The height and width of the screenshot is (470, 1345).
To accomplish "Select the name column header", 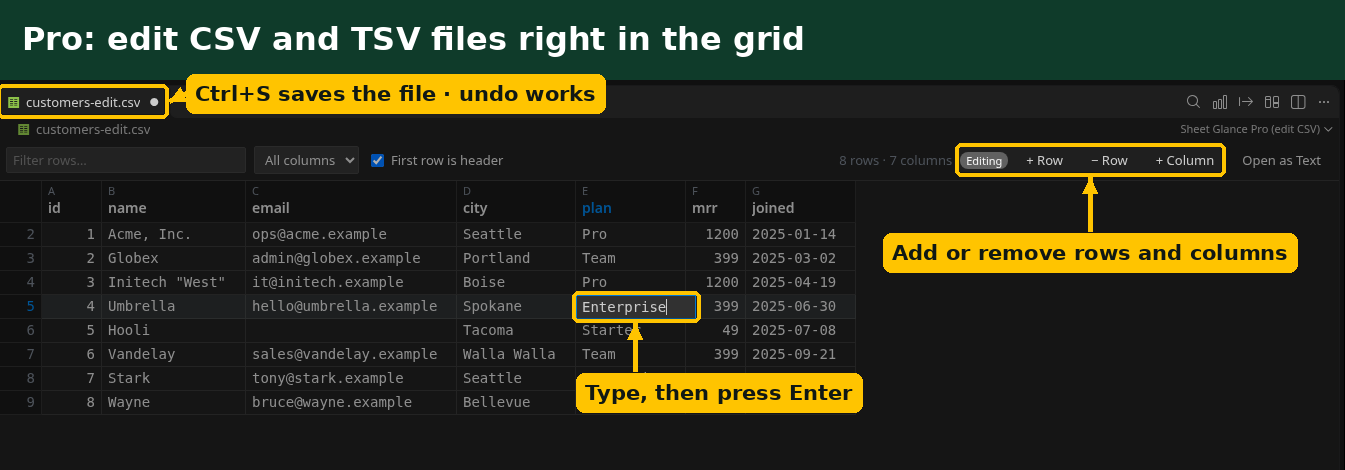I will point(173,201).
